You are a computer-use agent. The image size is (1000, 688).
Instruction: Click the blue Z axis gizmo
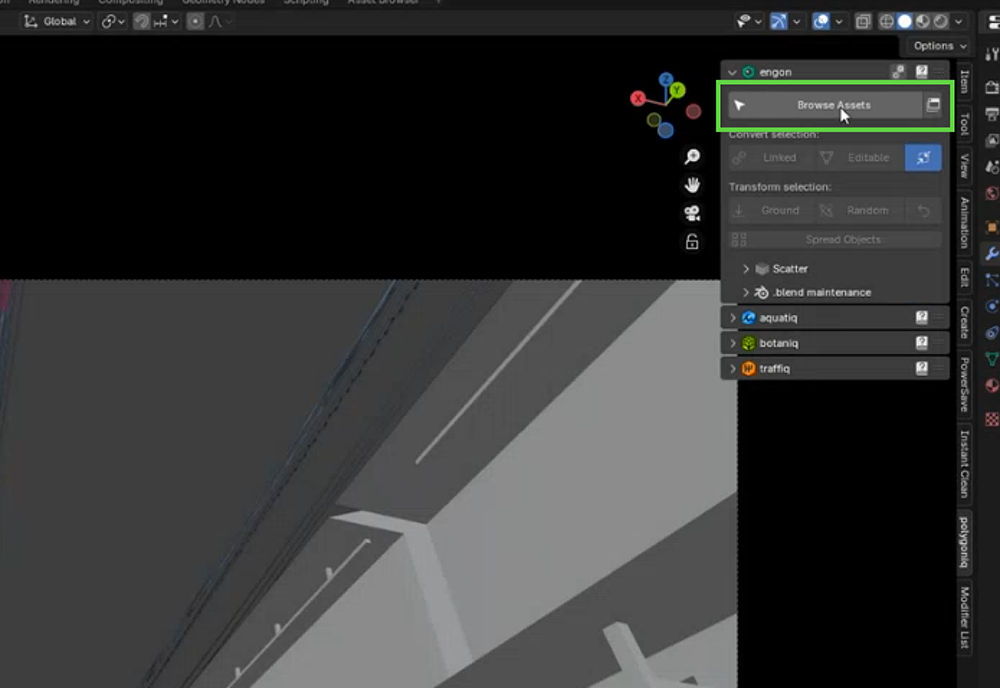pos(666,79)
